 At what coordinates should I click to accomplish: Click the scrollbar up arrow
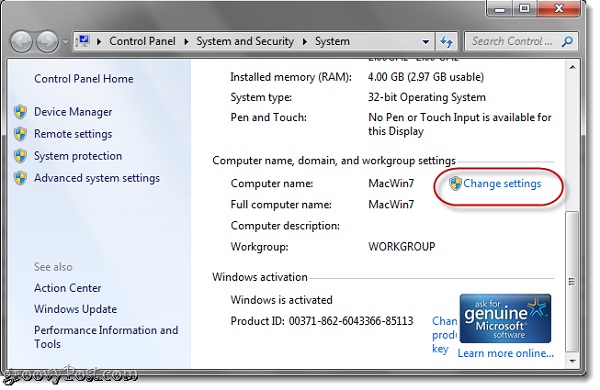point(572,67)
